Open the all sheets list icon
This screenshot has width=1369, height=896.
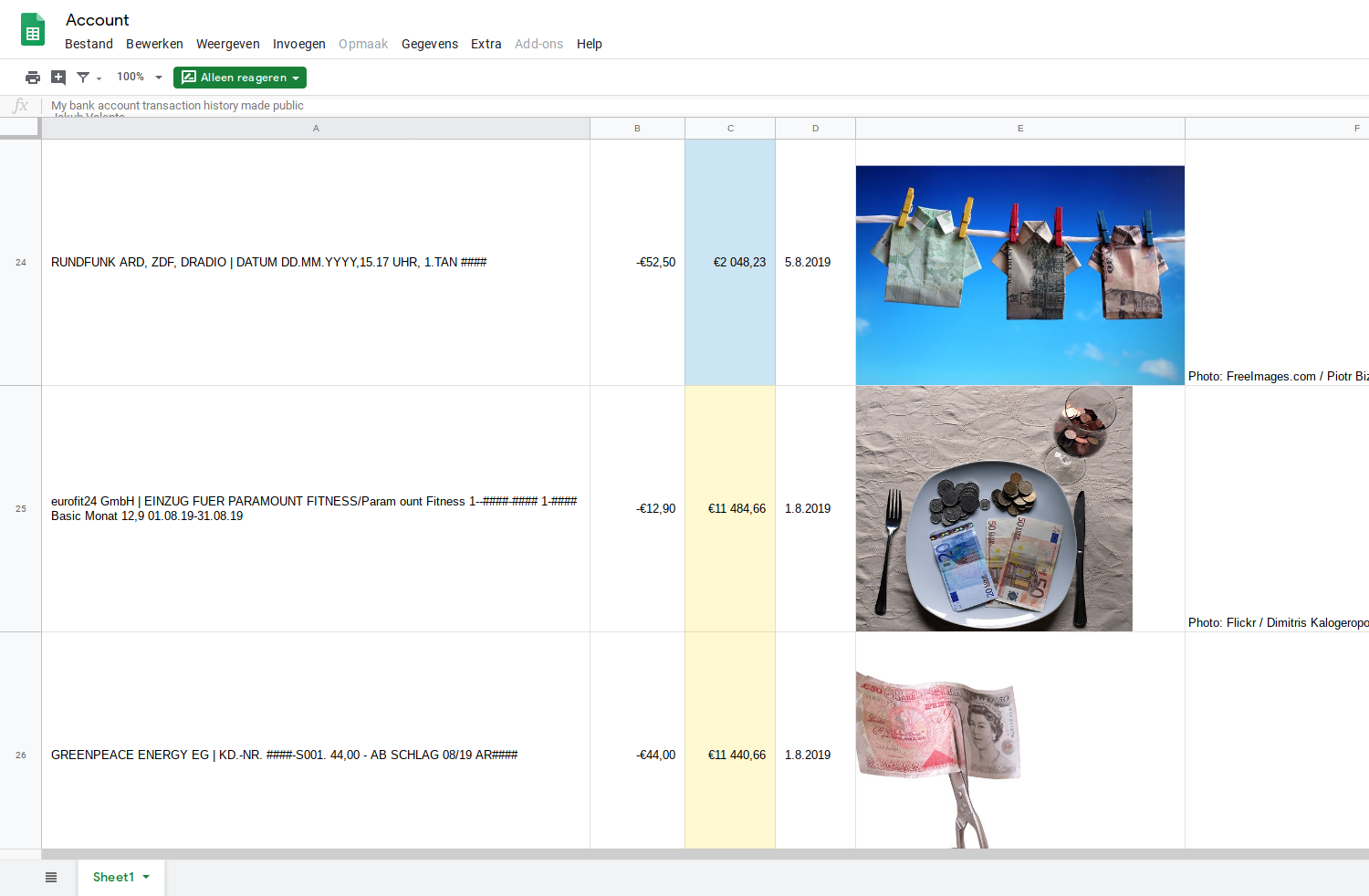[51, 878]
